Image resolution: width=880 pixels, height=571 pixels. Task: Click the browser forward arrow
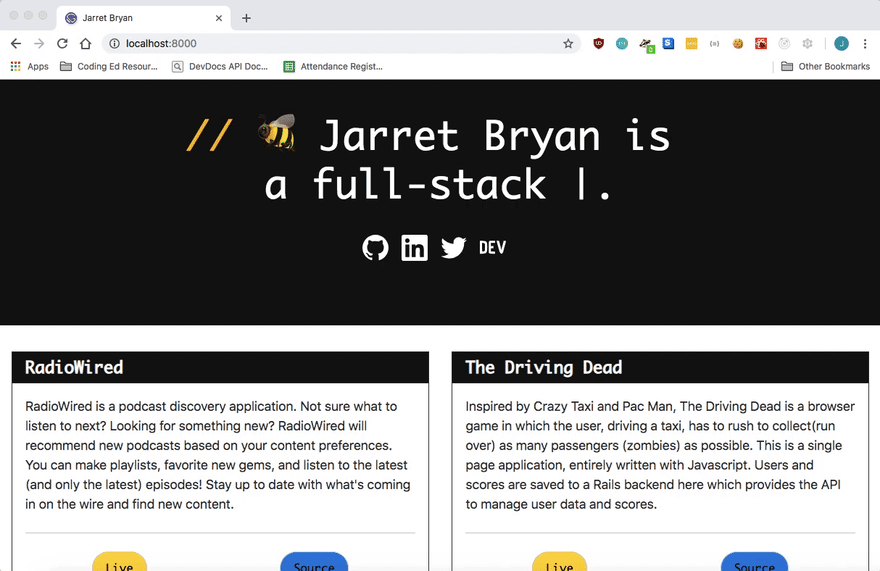(x=39, y=43)
